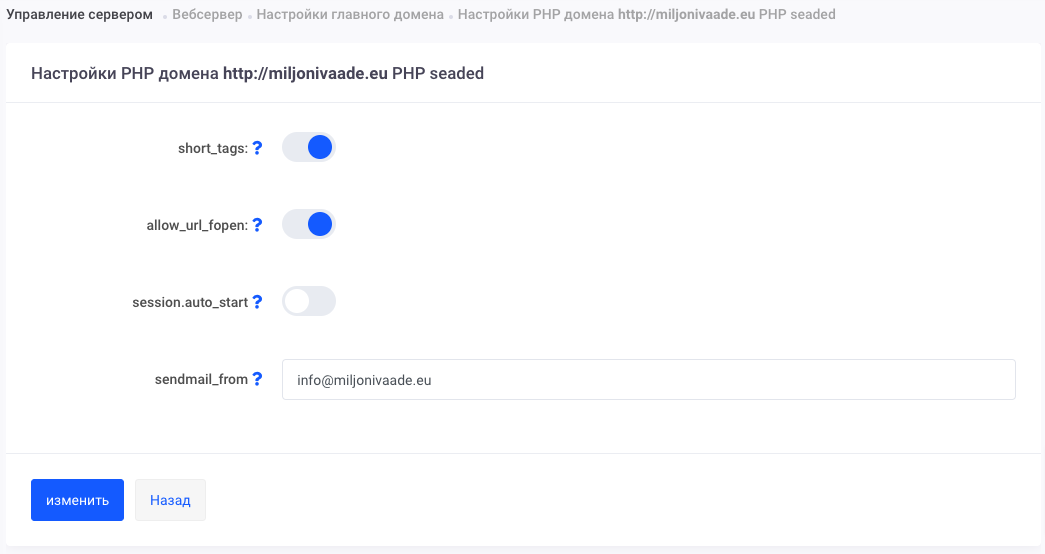Image resolution: width=1045 pixels, height=554 pixels.
Task: Click the question mark next to sendmail_from
Action: [x=257, y=379]
